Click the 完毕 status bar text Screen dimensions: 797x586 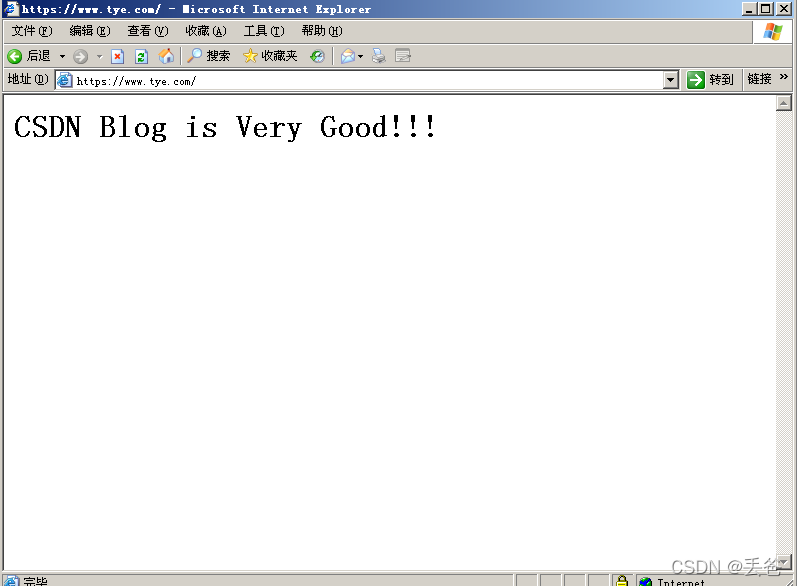click(35, 581)
